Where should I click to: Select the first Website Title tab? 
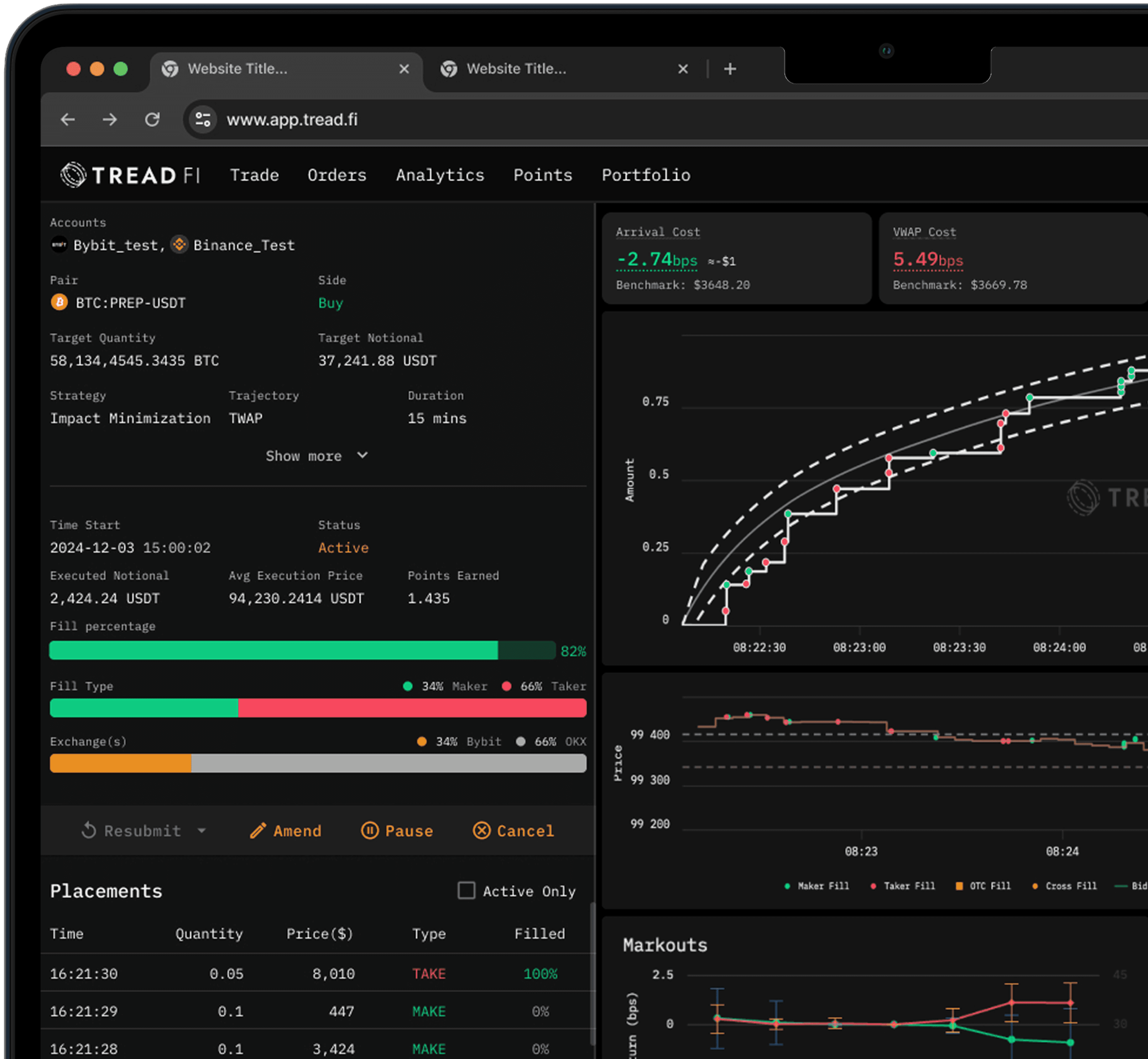point(286,69)
